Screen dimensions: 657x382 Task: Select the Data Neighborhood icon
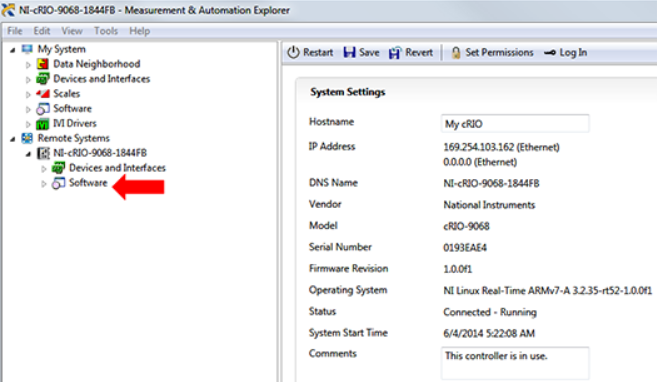pos(42,64)
